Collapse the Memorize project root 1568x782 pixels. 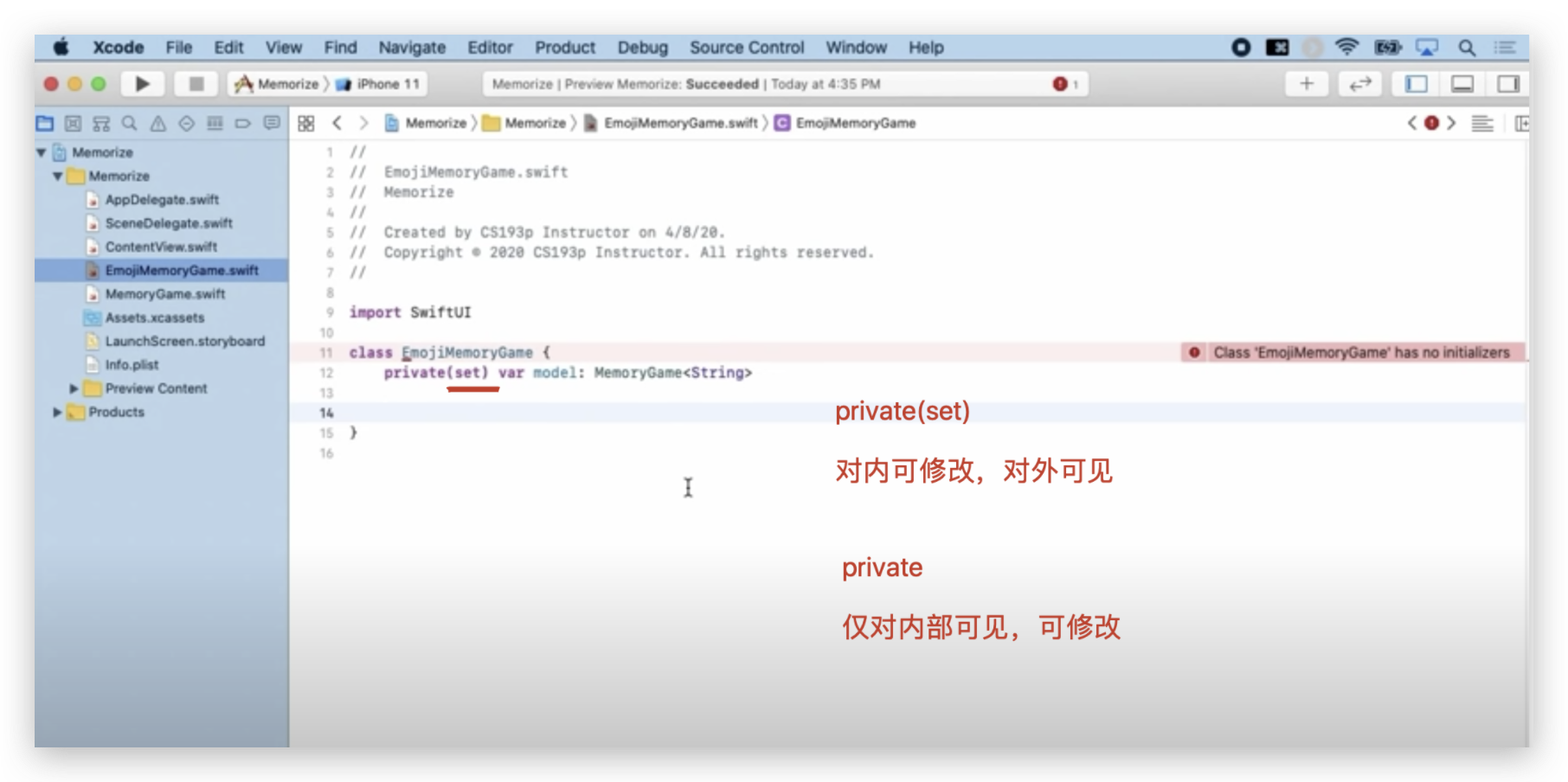41,152
